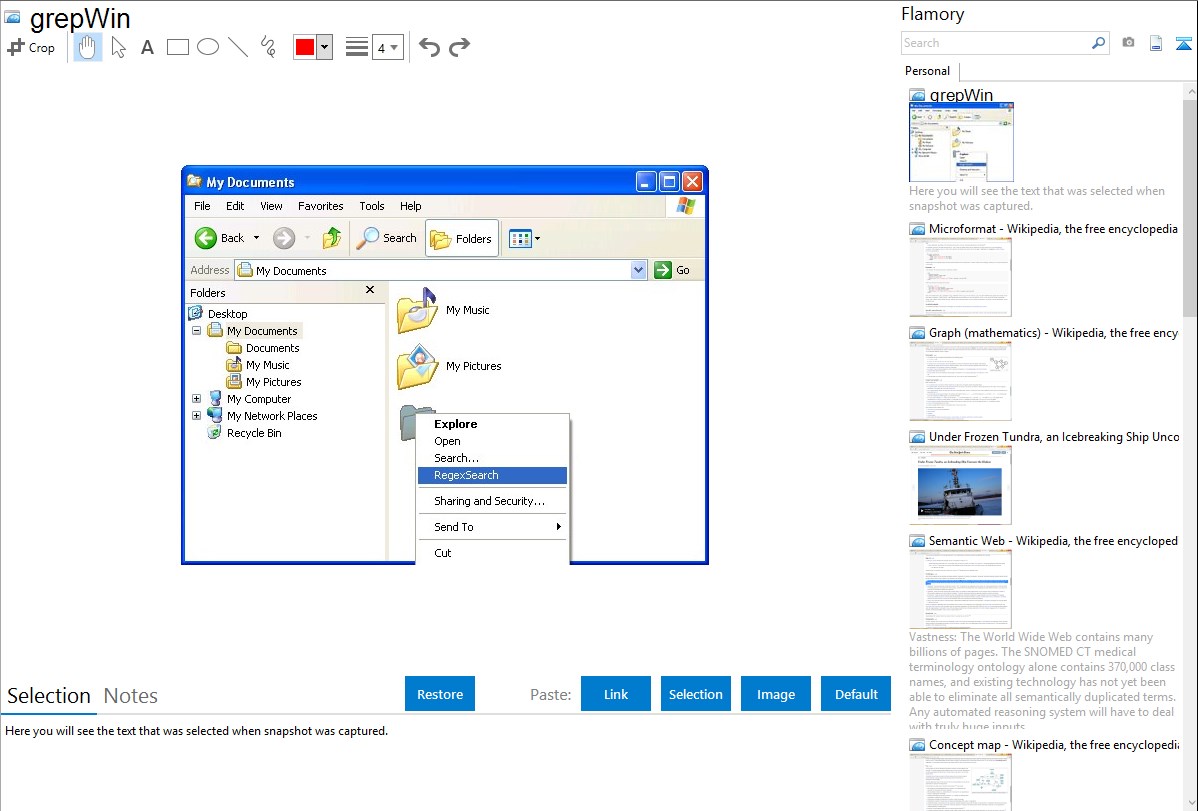Click the grey Forward arrow icon
The height and width of the screenshot is (811, 1198).
284,238
